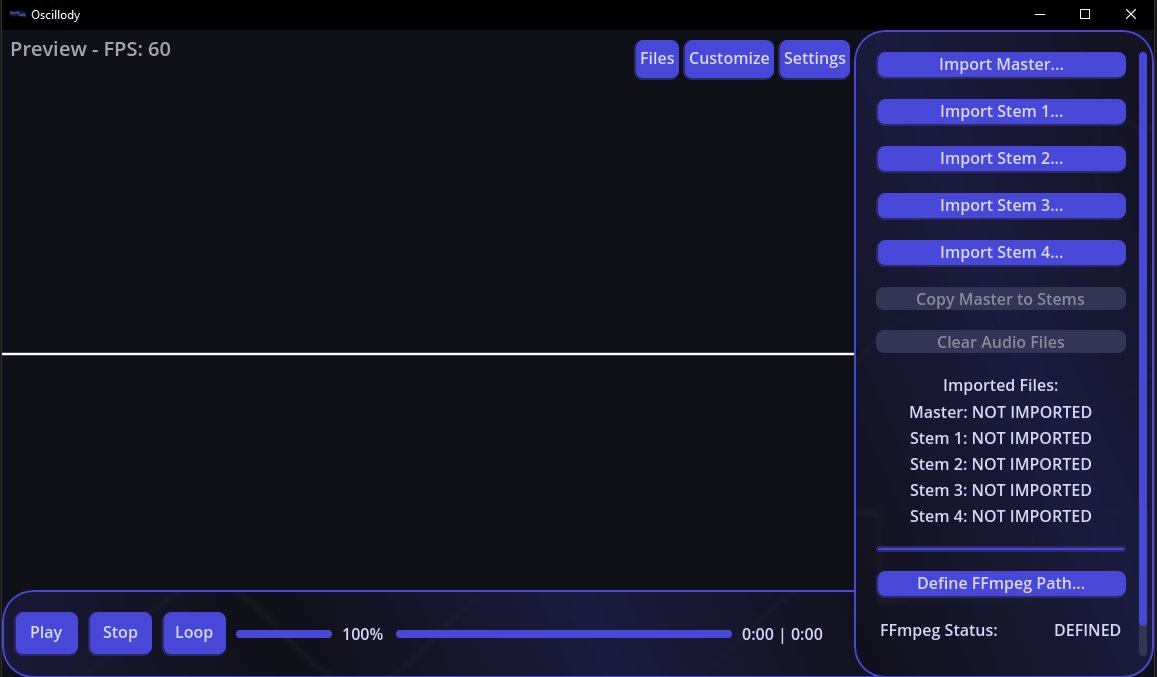Maximize the Oscillody window
The image size is (1157, 677).
tap(1085, 14)
